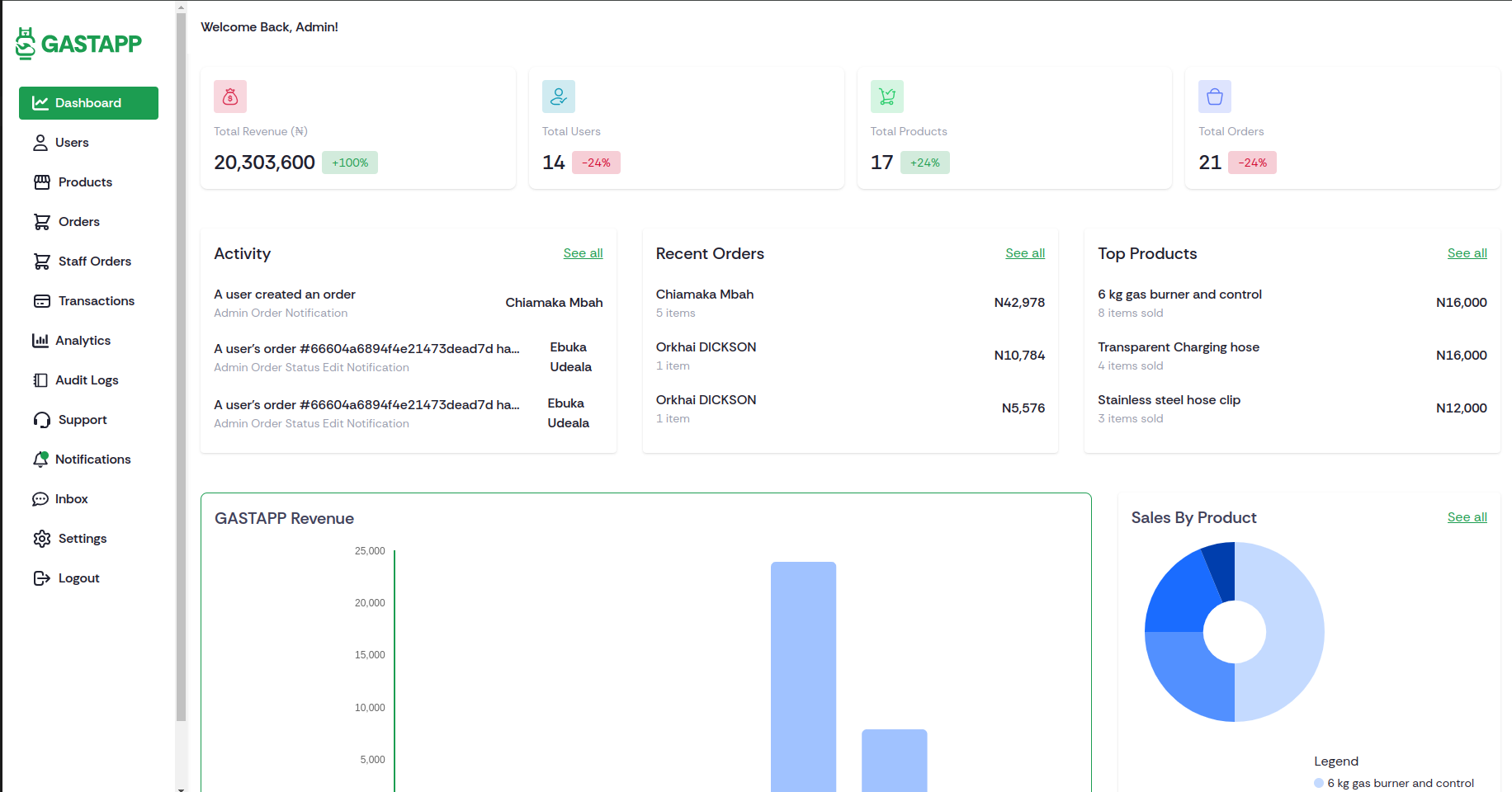Click the N42,978 order amount

(1019, 303)
